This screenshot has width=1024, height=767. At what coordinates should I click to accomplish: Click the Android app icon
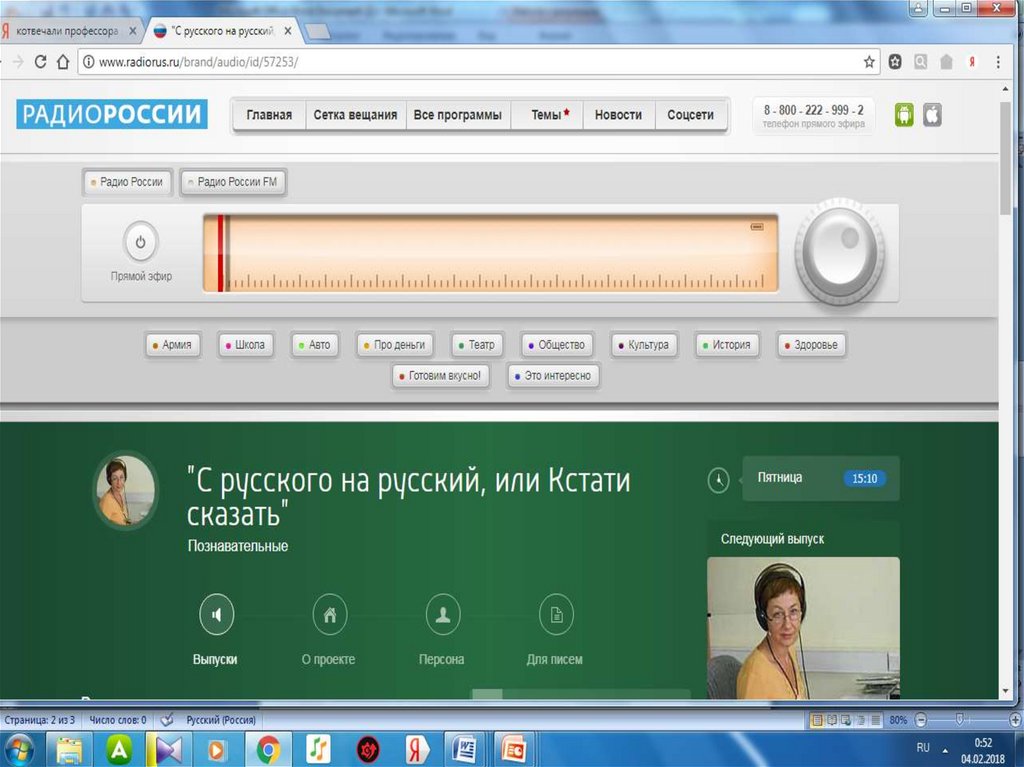tap(904, 115)
